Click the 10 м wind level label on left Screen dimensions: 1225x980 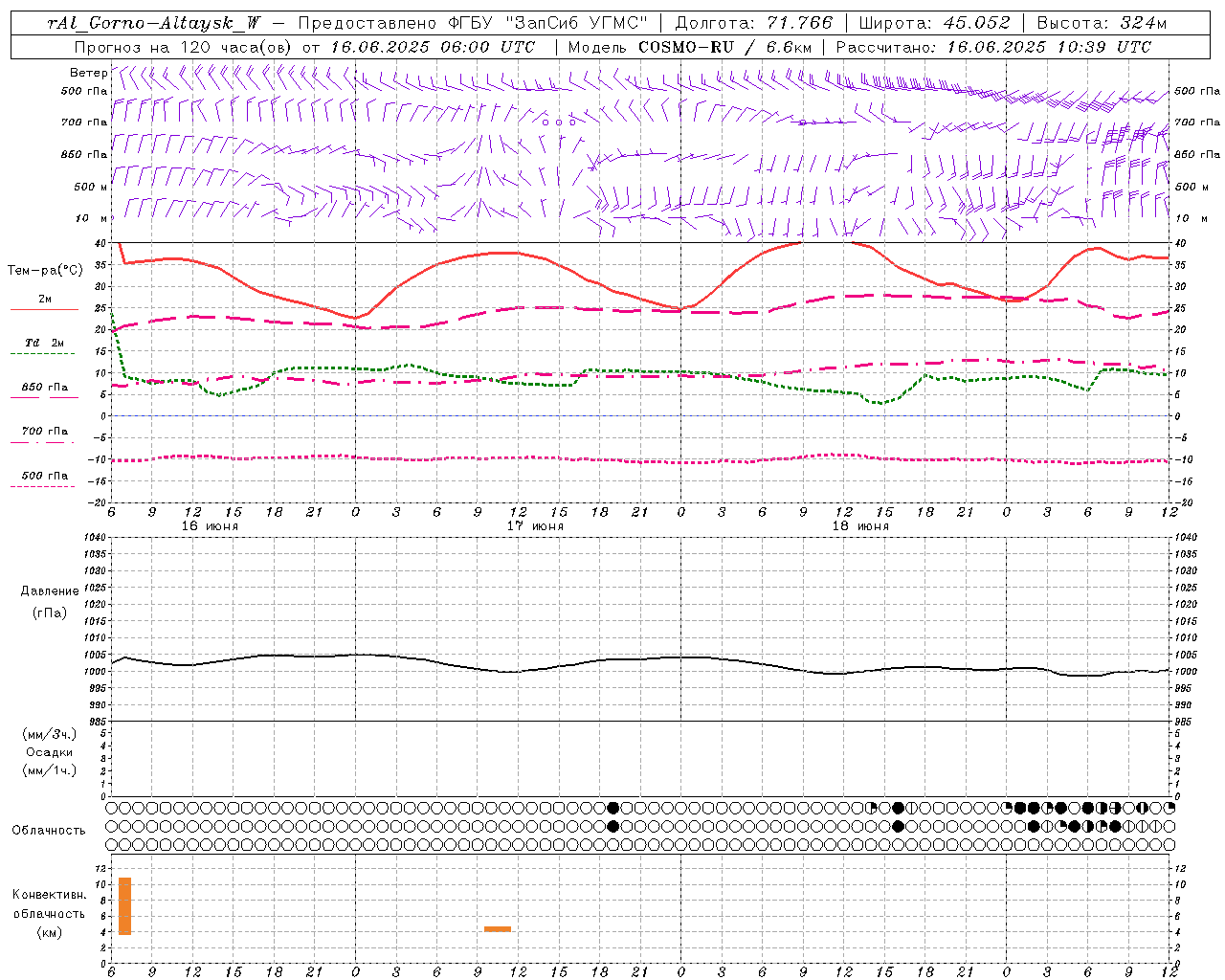click(x=90, y=218)
